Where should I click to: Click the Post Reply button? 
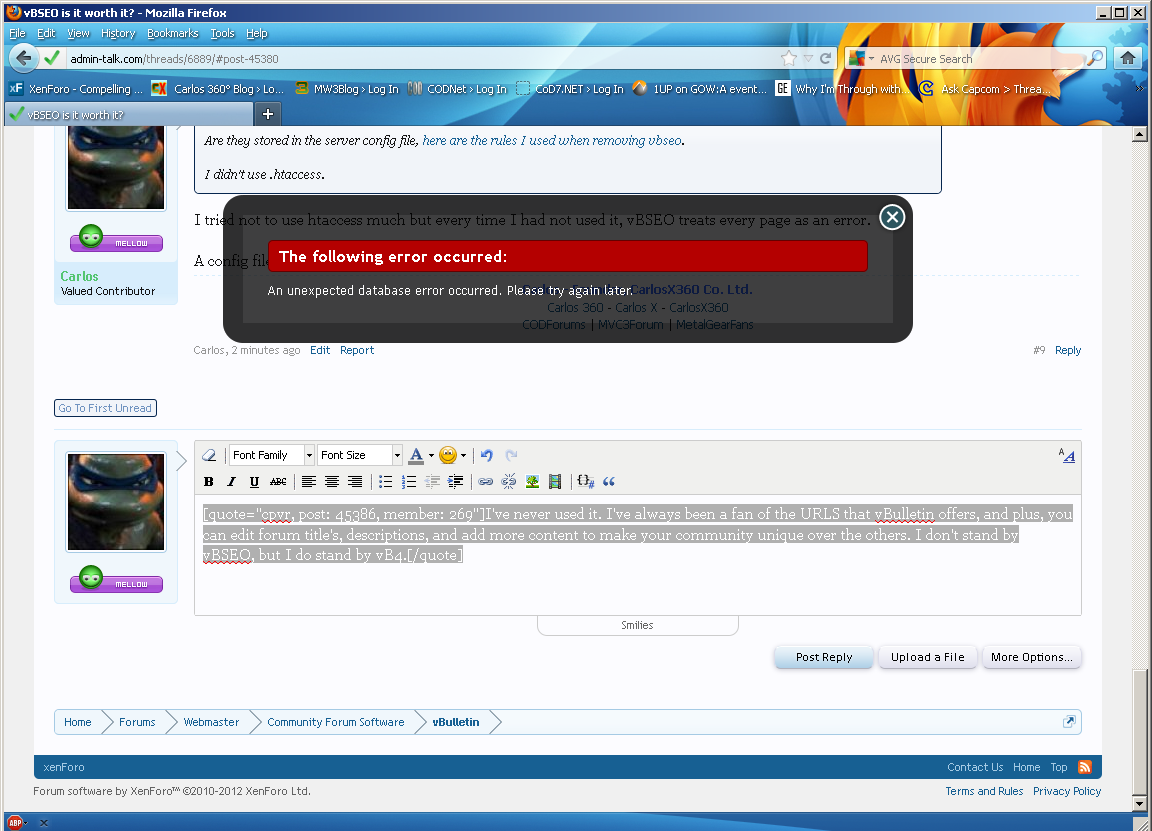click(824, 657)
